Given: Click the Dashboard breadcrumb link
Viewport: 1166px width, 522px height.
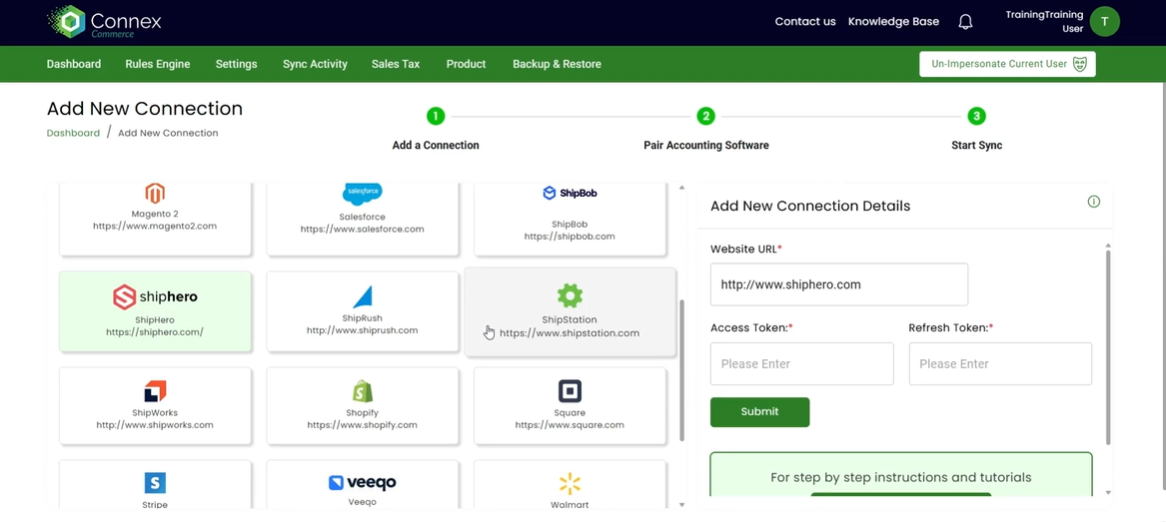Looking at the screenshot, I should click(73, 133).
